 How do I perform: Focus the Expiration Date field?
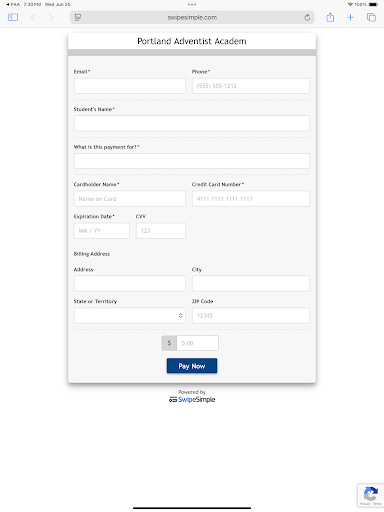point(102,231)
